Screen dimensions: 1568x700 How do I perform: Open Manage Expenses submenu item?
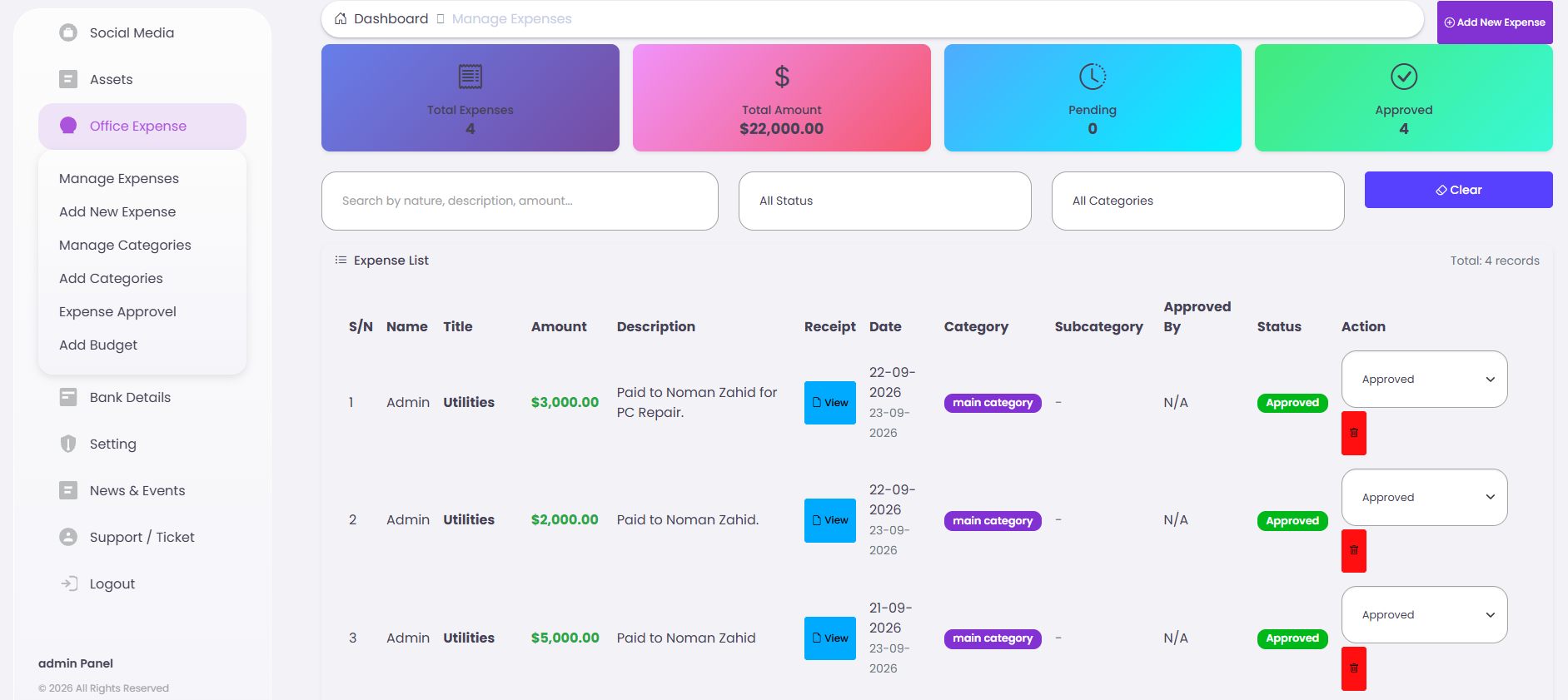tap(119, 178)
